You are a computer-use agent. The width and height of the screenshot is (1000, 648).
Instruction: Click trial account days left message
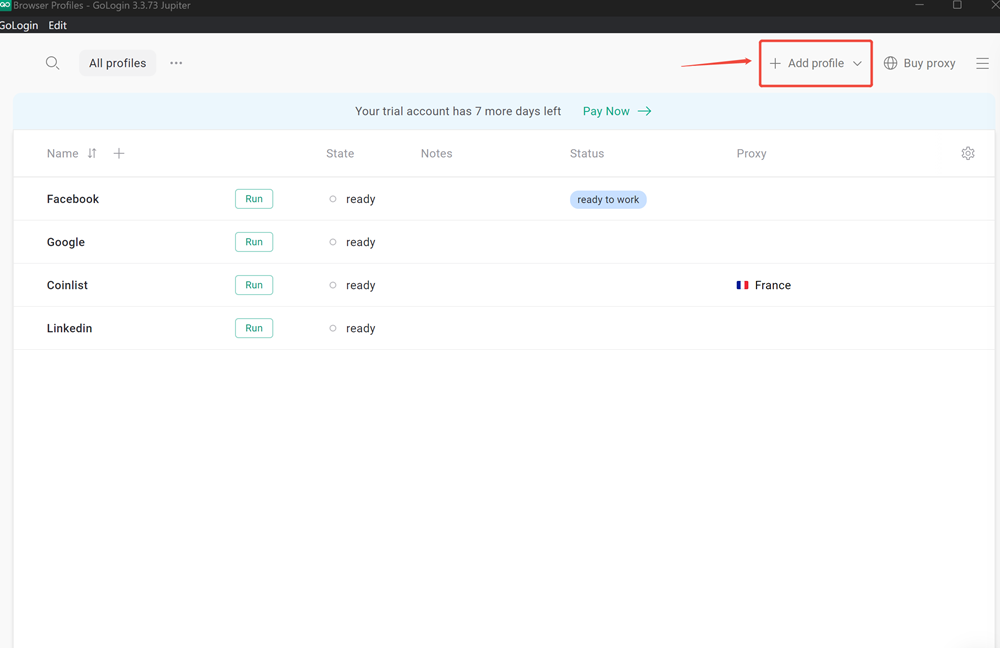[x=458, y=111]
